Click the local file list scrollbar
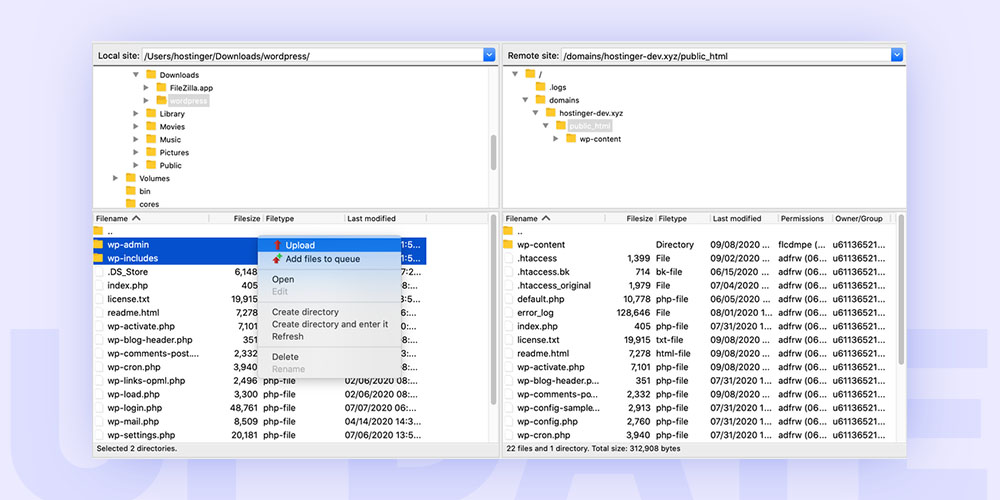This screenshot has width=1000, height=500. click(x=494, y=309)
